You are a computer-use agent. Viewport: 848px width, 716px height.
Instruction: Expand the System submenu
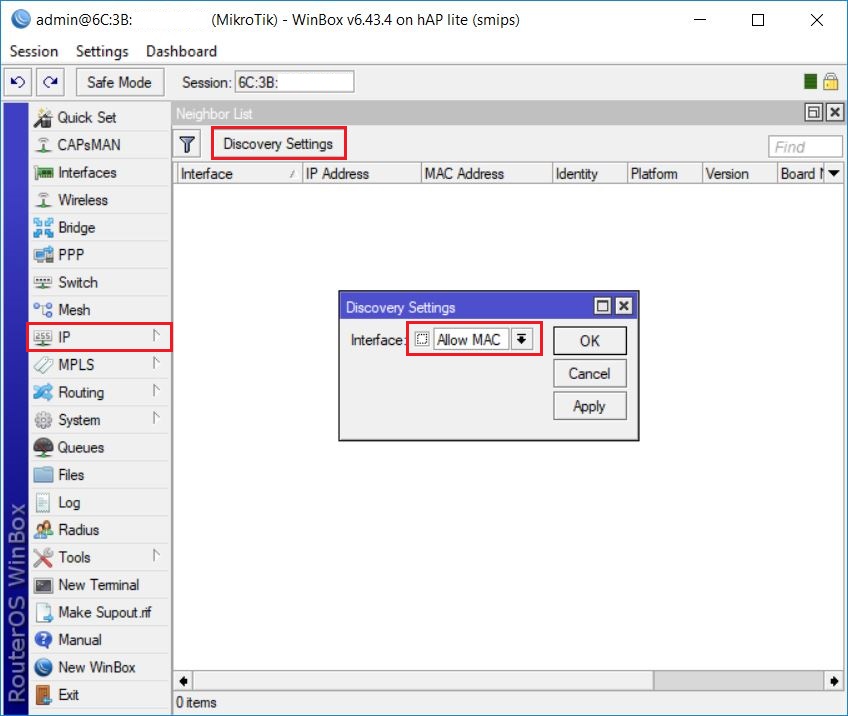(156, 418)
